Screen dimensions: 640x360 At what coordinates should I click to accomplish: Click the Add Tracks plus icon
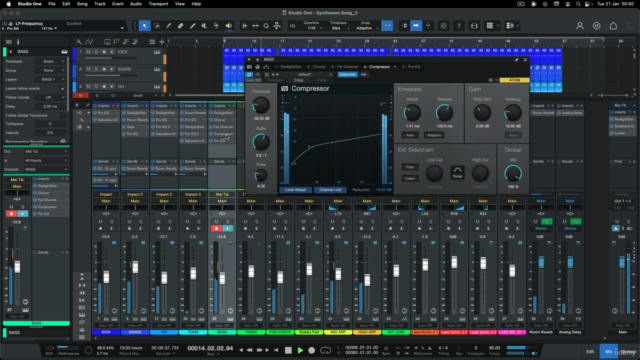(x=162, y=42)
